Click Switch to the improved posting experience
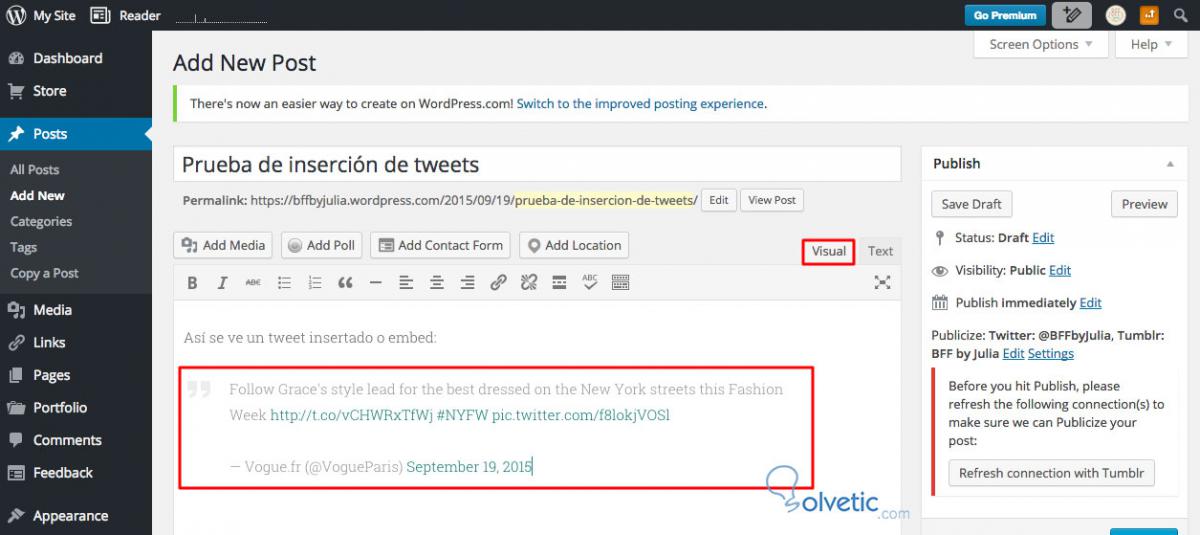The image size is (1200, 535). point(640,103)
